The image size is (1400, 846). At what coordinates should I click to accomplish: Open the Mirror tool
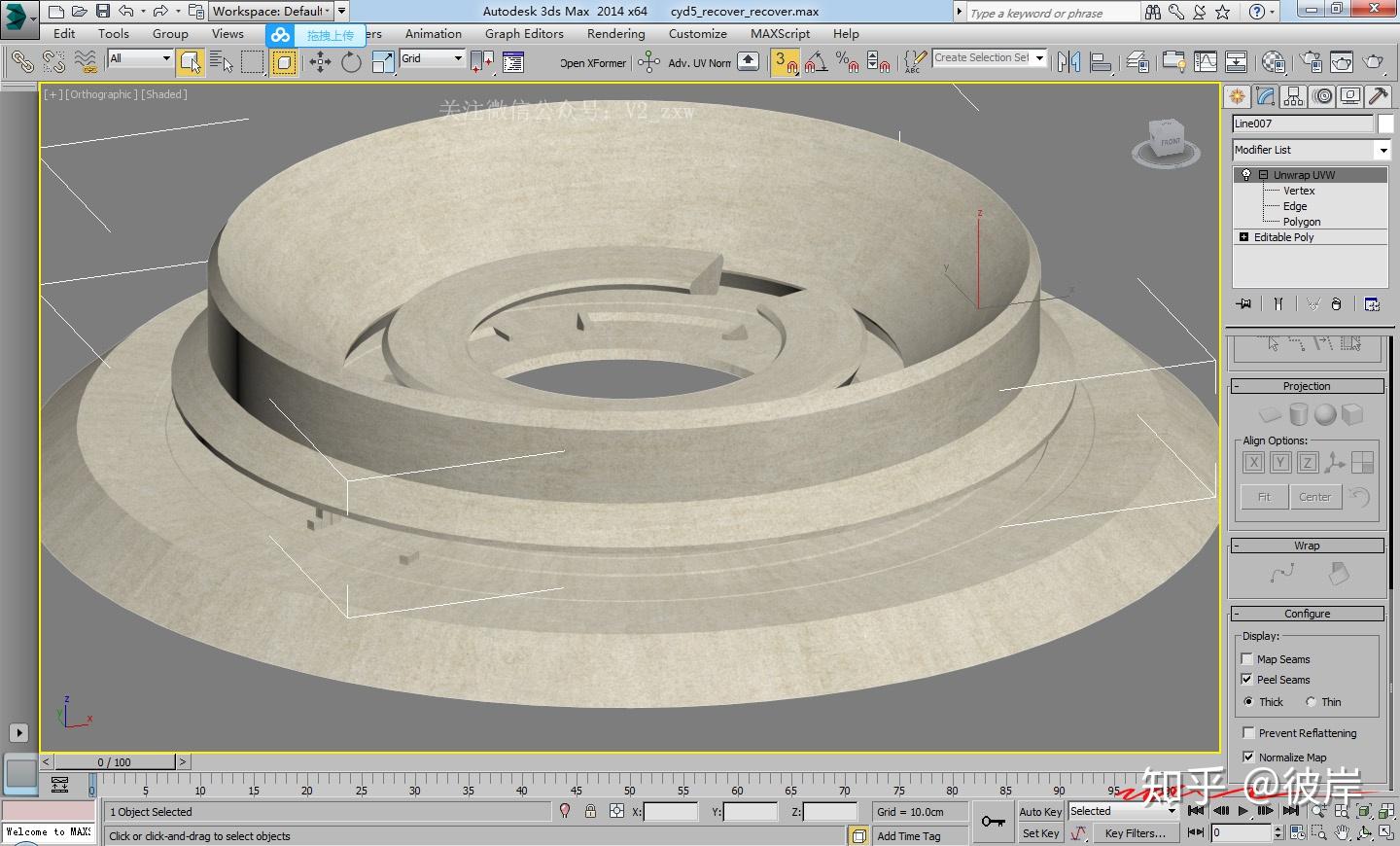(x=1068, y=62)
